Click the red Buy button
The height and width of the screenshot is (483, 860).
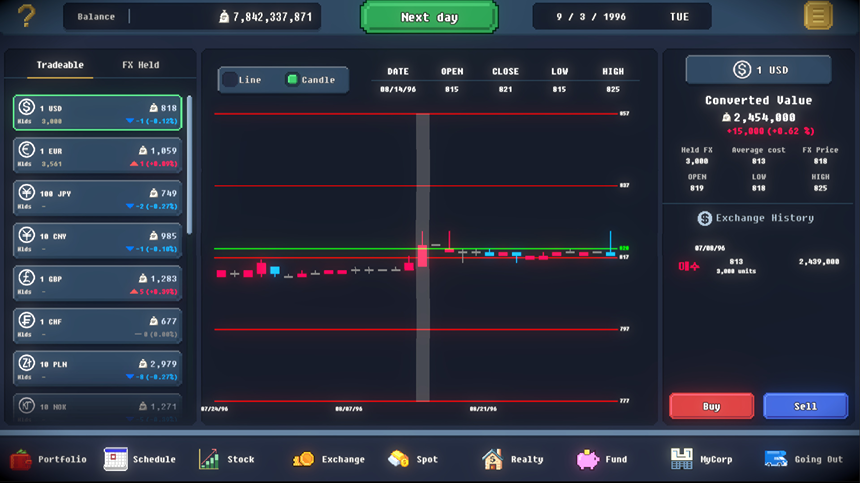coord(711,406)
